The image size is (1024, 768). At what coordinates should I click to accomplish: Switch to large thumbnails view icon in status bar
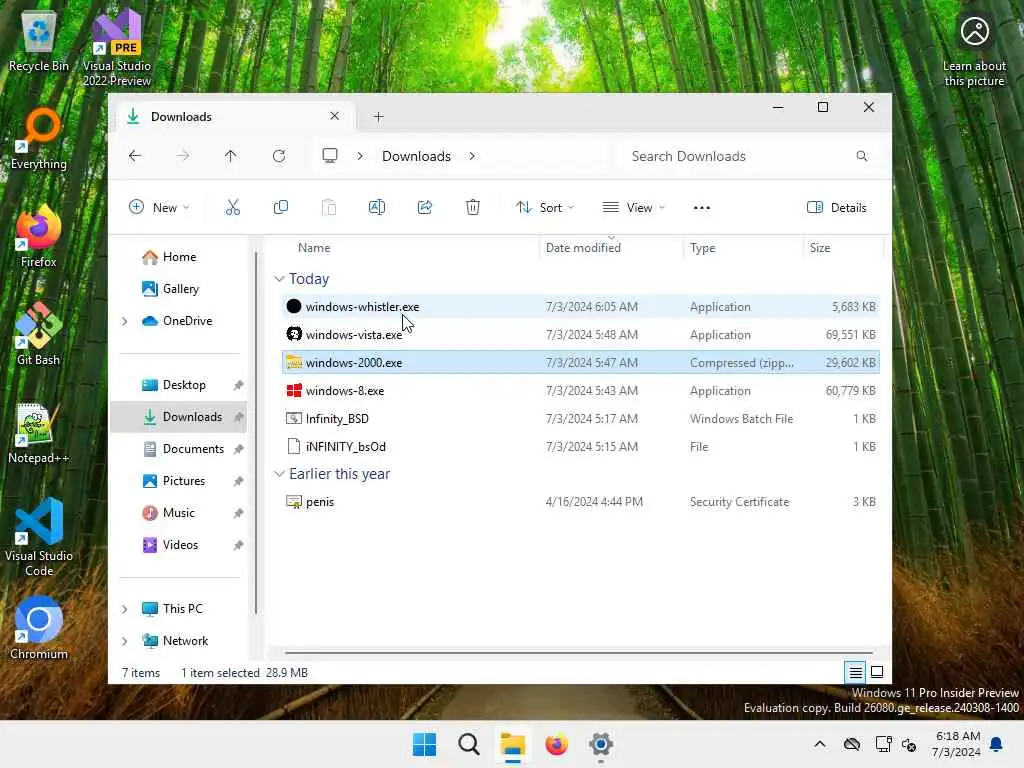(877, 672)
